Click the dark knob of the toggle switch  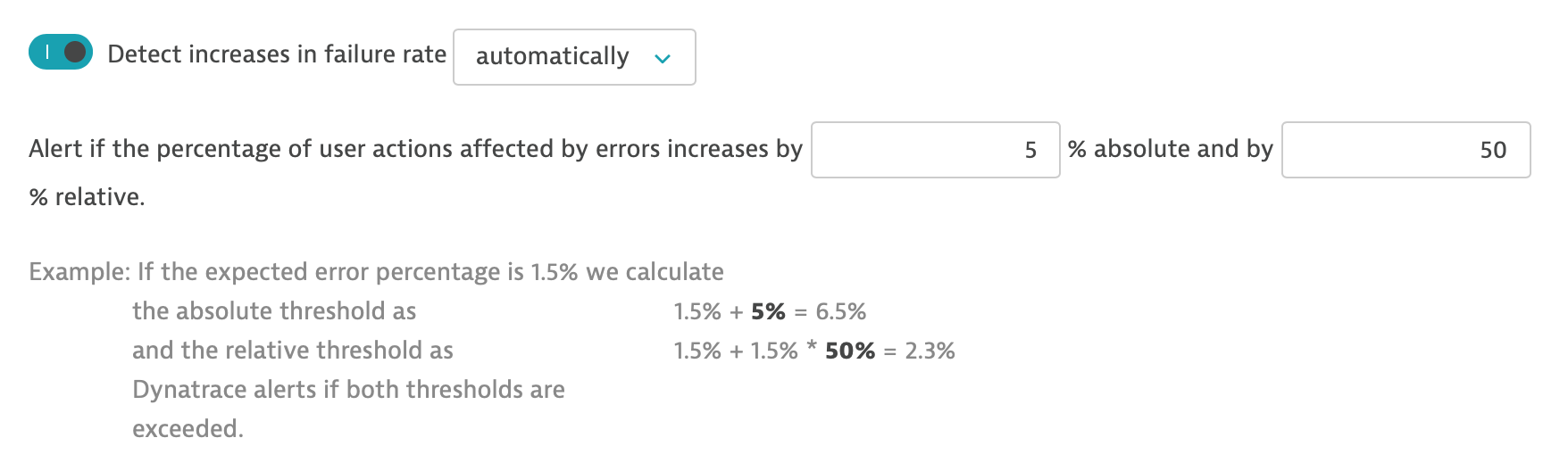point(76,53)
